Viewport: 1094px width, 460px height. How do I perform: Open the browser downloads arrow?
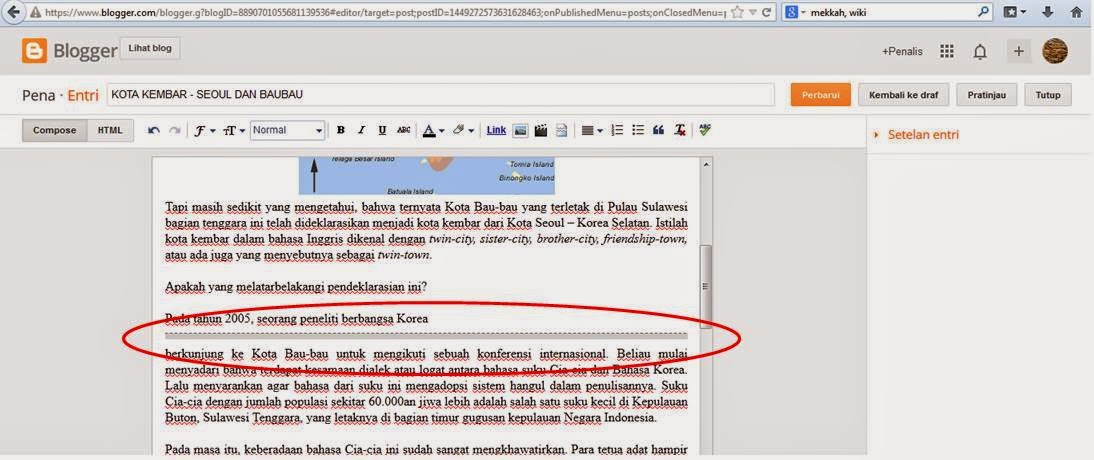[x=1047, y=12]
